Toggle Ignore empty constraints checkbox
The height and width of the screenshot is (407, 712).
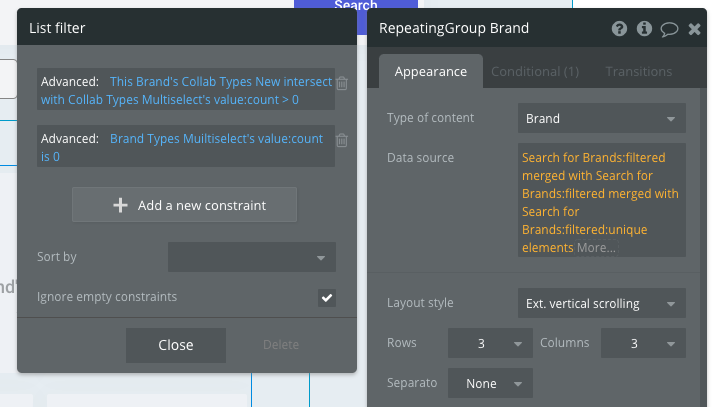[327, 297]
